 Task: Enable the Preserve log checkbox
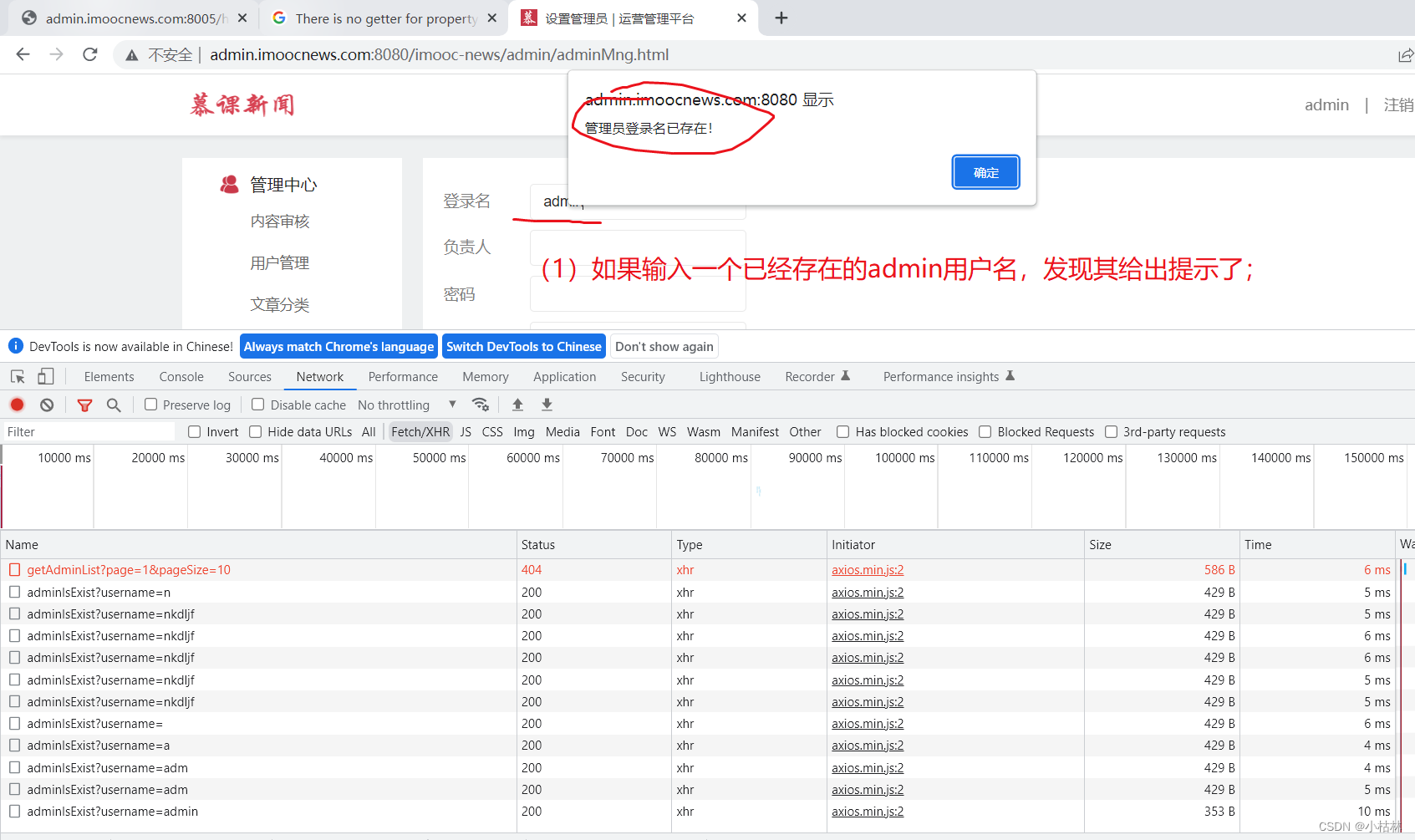click(x=150, y=405)
